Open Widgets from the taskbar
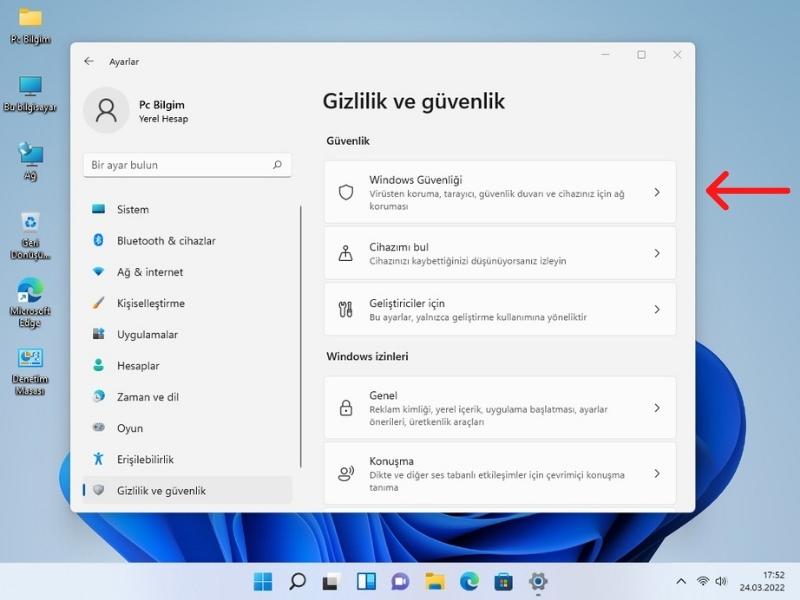Viewport: 800px width, 600px height. click(366, 581)
